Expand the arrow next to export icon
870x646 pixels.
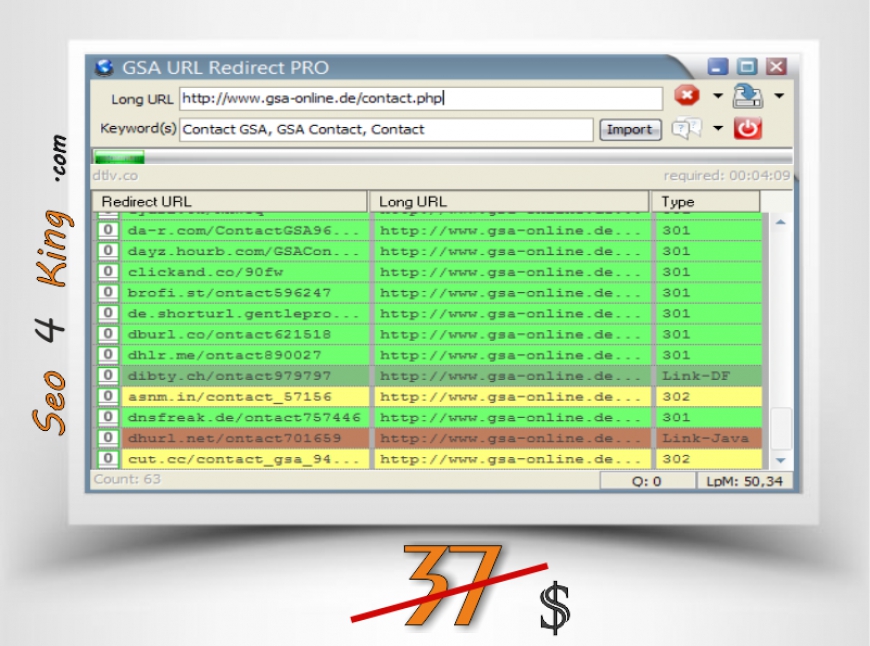[x=779, y=96]
